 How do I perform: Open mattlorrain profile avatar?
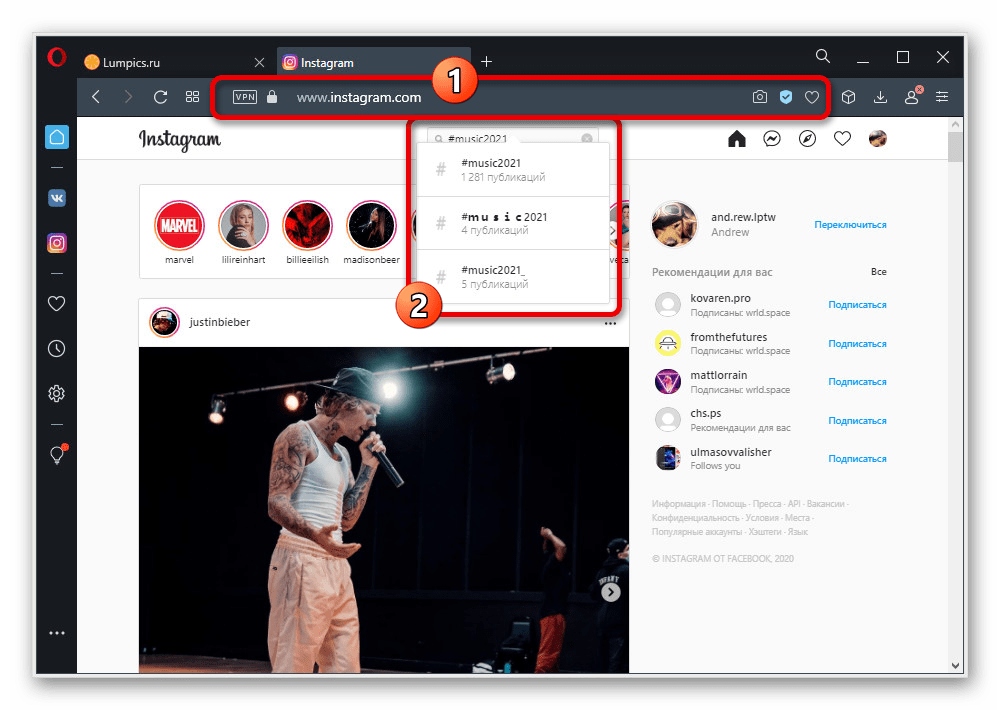pyautogui.click(x=668, y=381)
